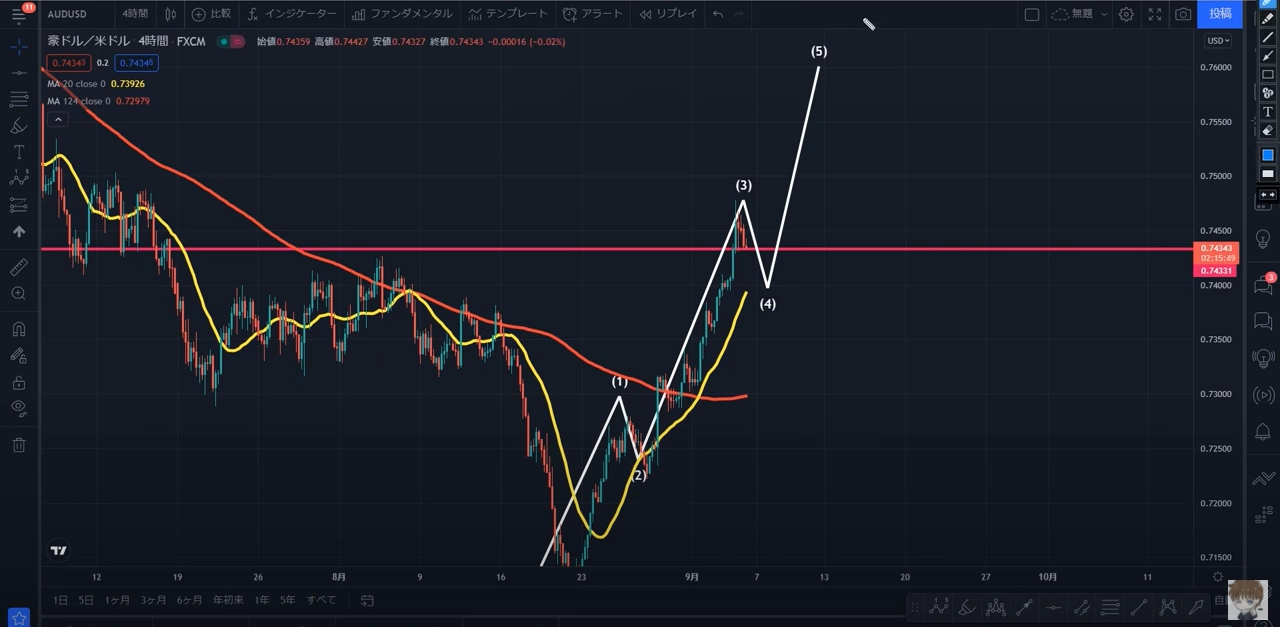Toggle the market status indicator by FXCM

point(231,41)
